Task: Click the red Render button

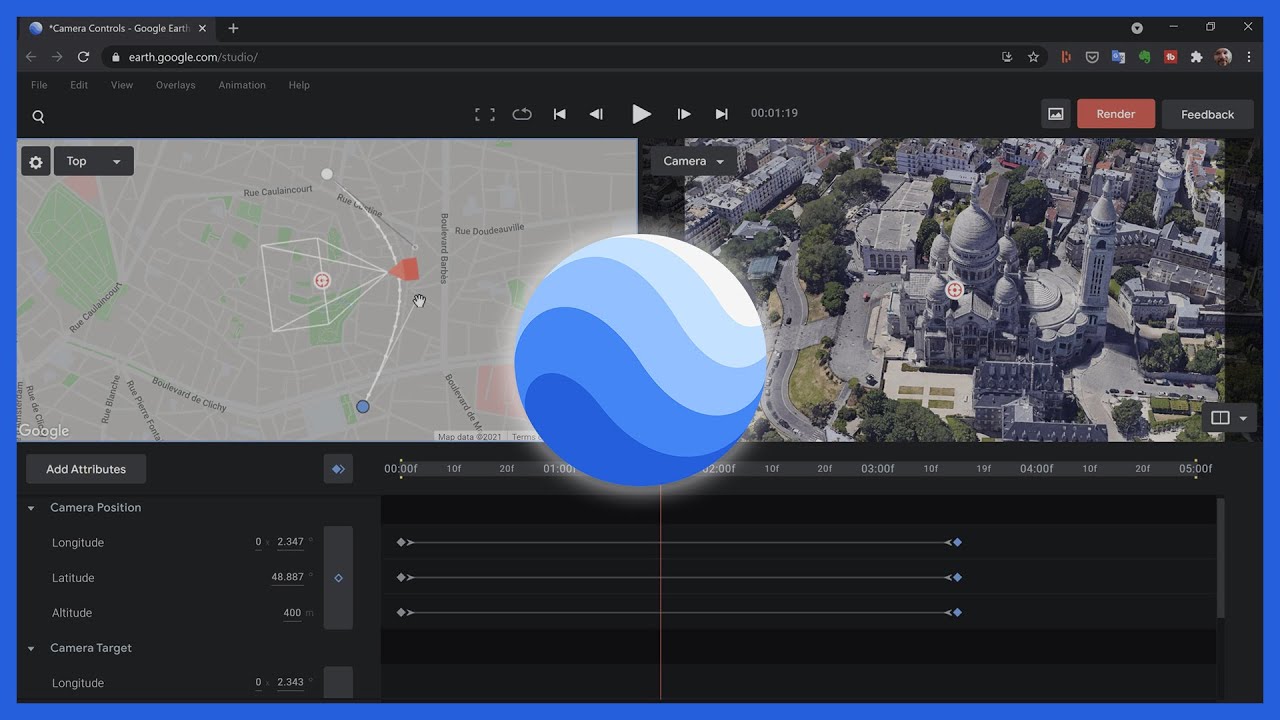Action: click(1116, 114)
